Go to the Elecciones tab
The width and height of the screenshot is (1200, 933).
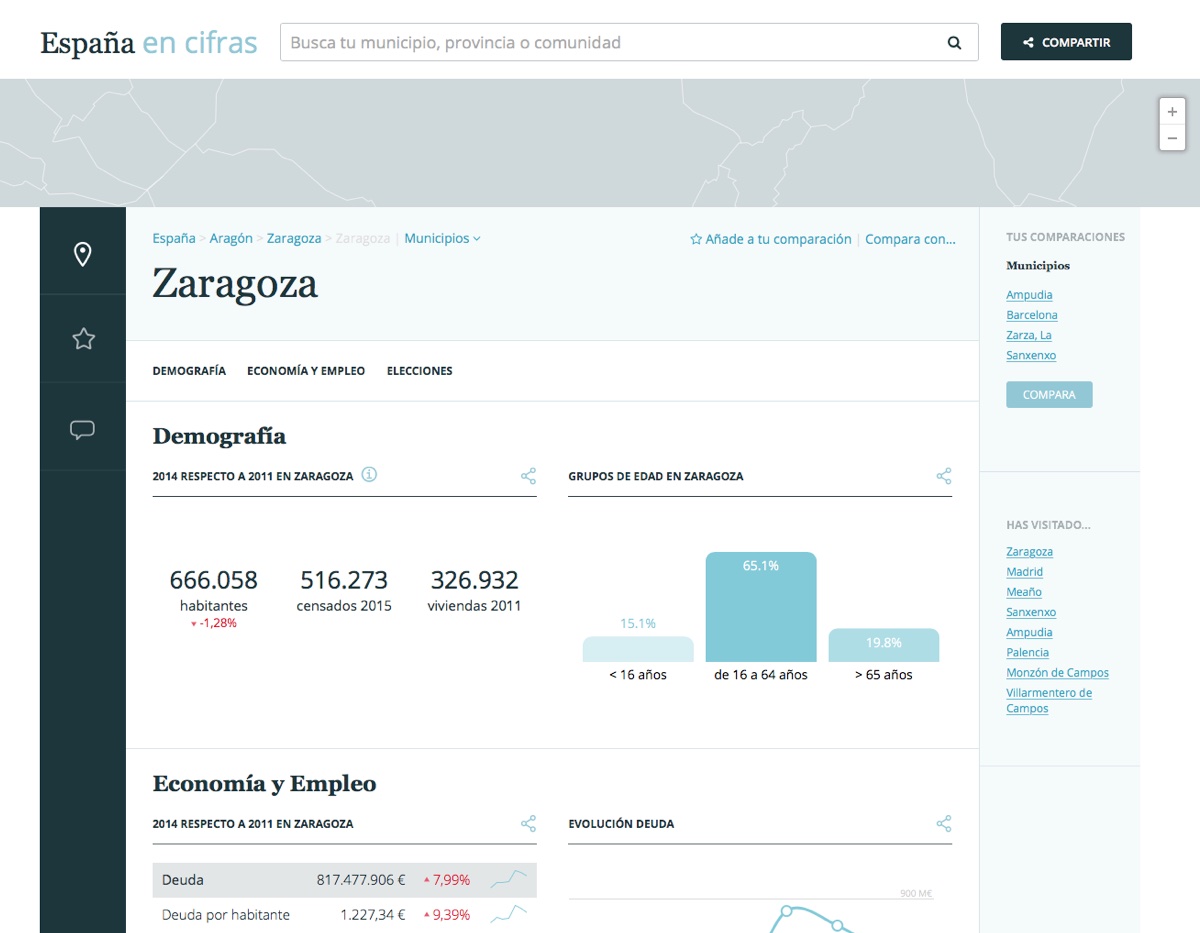click(419, 371)
